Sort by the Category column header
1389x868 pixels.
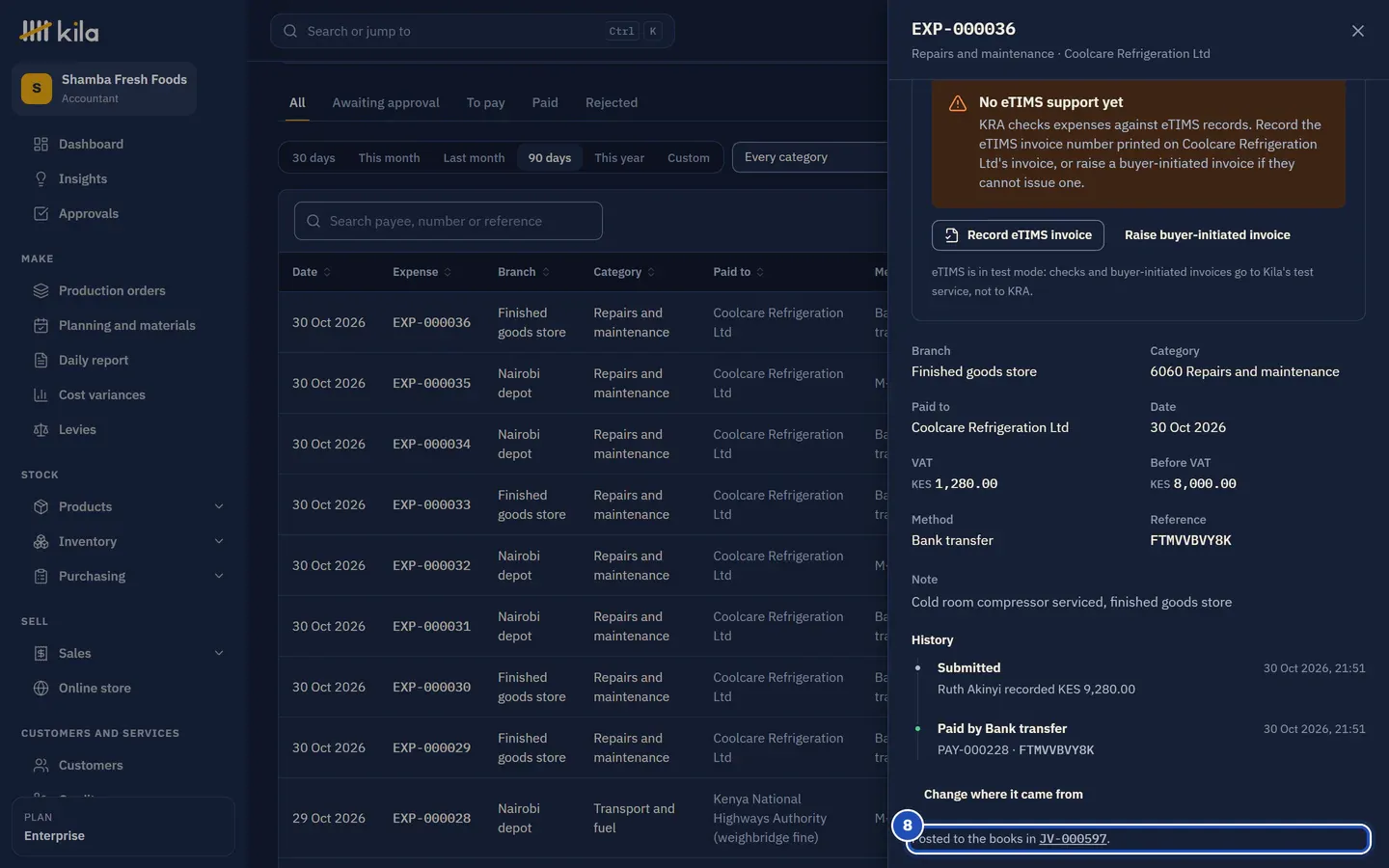[624, 272]
